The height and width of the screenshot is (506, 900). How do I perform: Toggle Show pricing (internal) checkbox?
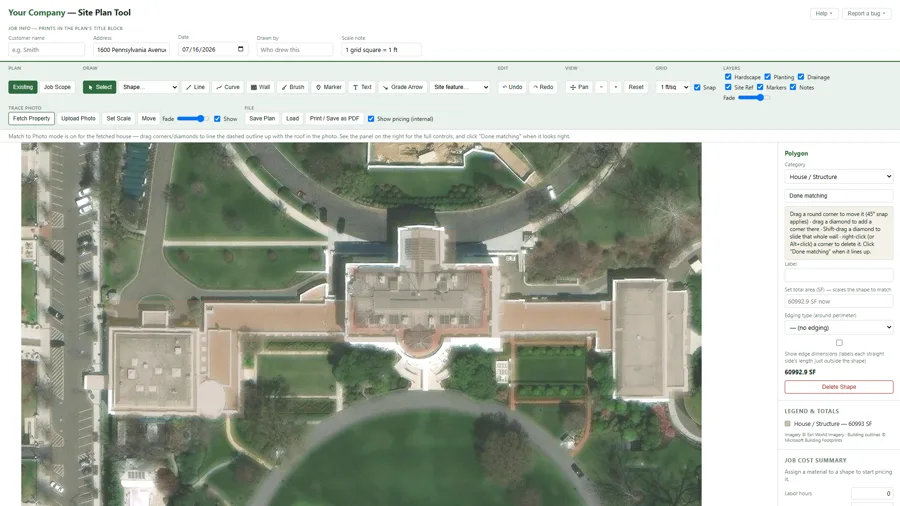tap(371, 119)
